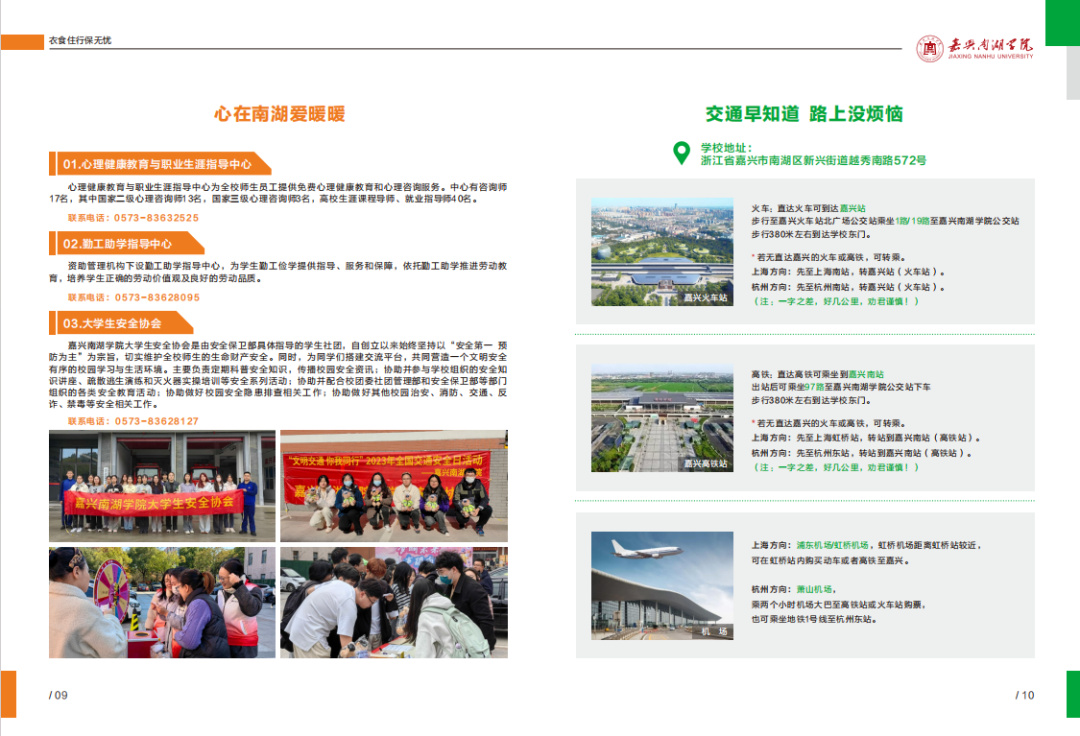This screenshot has width=1080, height=736.
Task: Click line 乘两个小时机场大巴至高铁站或火车站购票
Action: pyautogui.click(x=839, y=604)
